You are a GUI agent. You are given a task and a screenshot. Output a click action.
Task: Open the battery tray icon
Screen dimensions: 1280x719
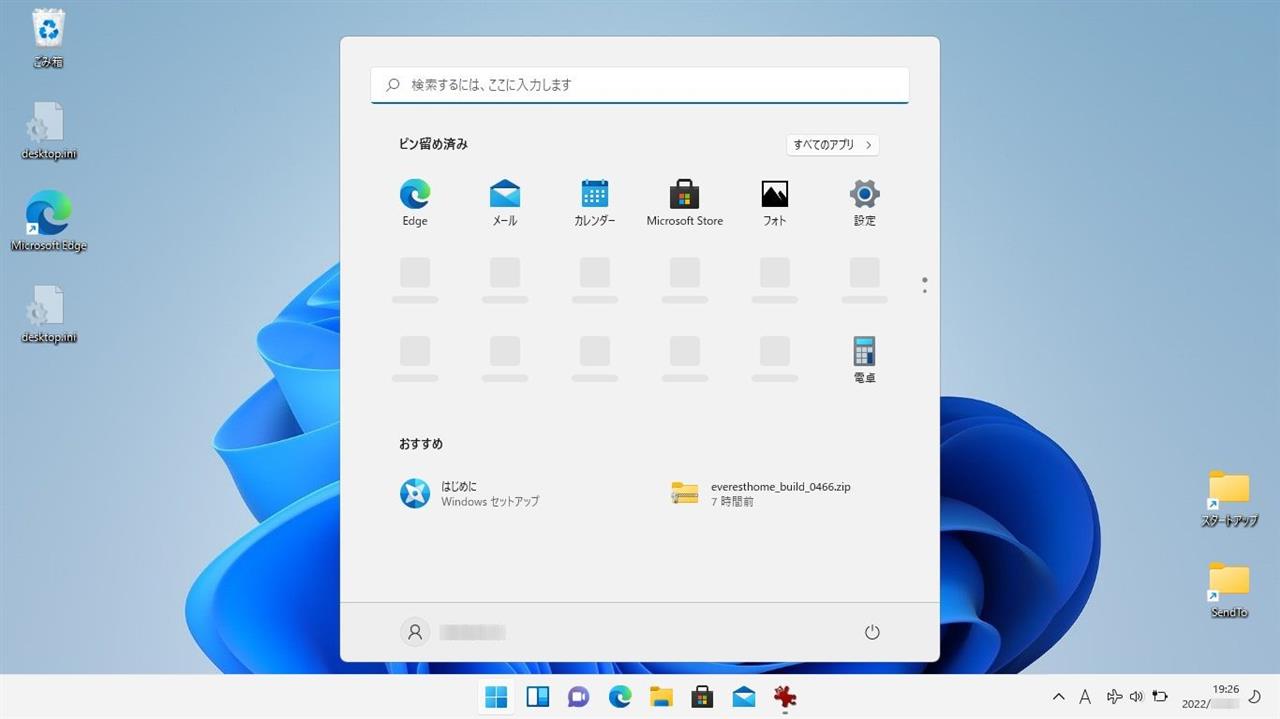tap(1160, 696)
